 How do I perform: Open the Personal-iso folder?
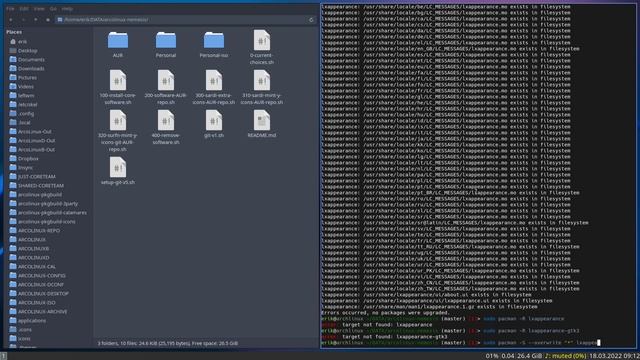point(213,44)
